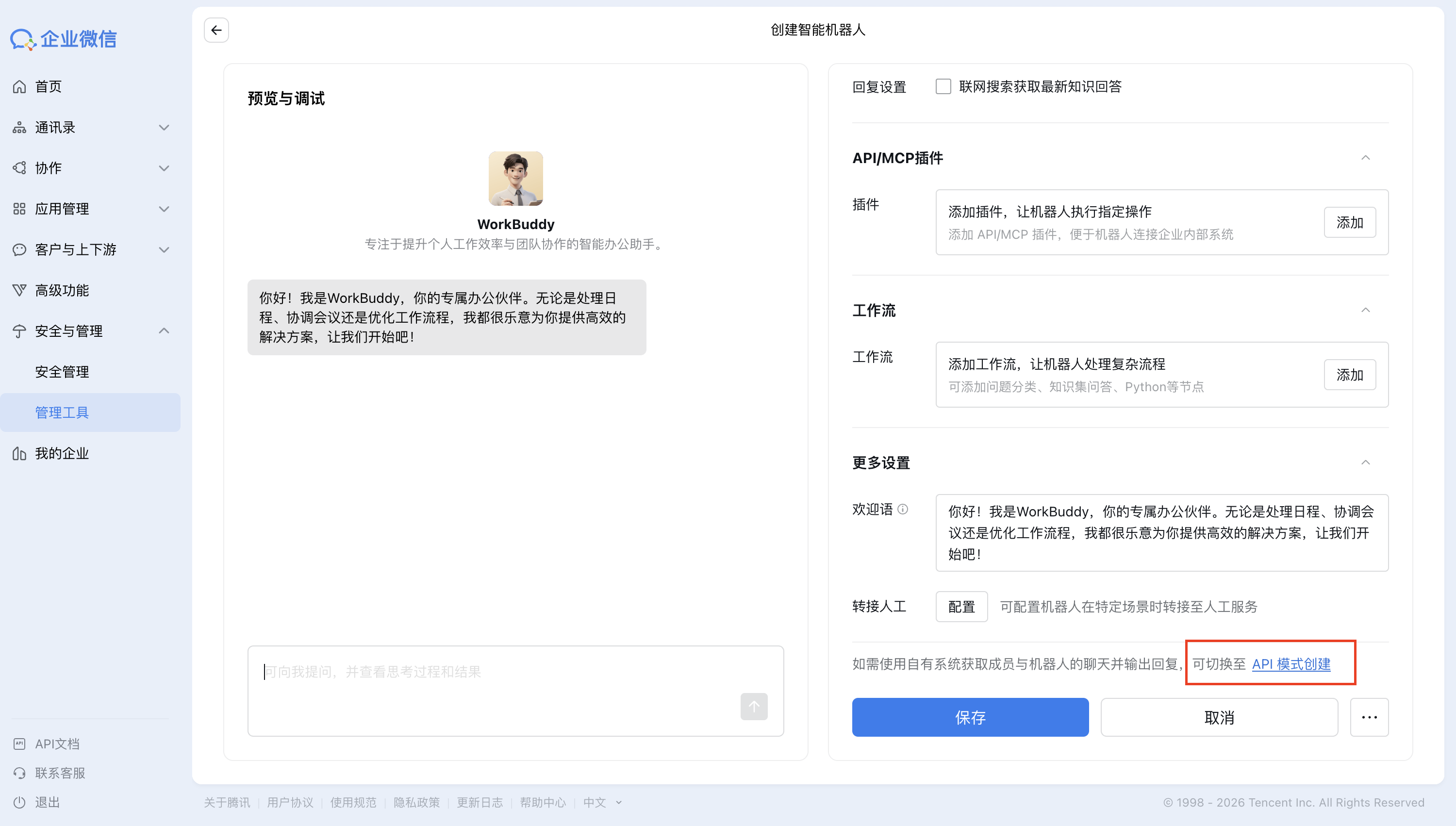Screen dimensions: 1456x826
Task: Open the API 模式创建 link
Action: click(x=1292, y=664)
